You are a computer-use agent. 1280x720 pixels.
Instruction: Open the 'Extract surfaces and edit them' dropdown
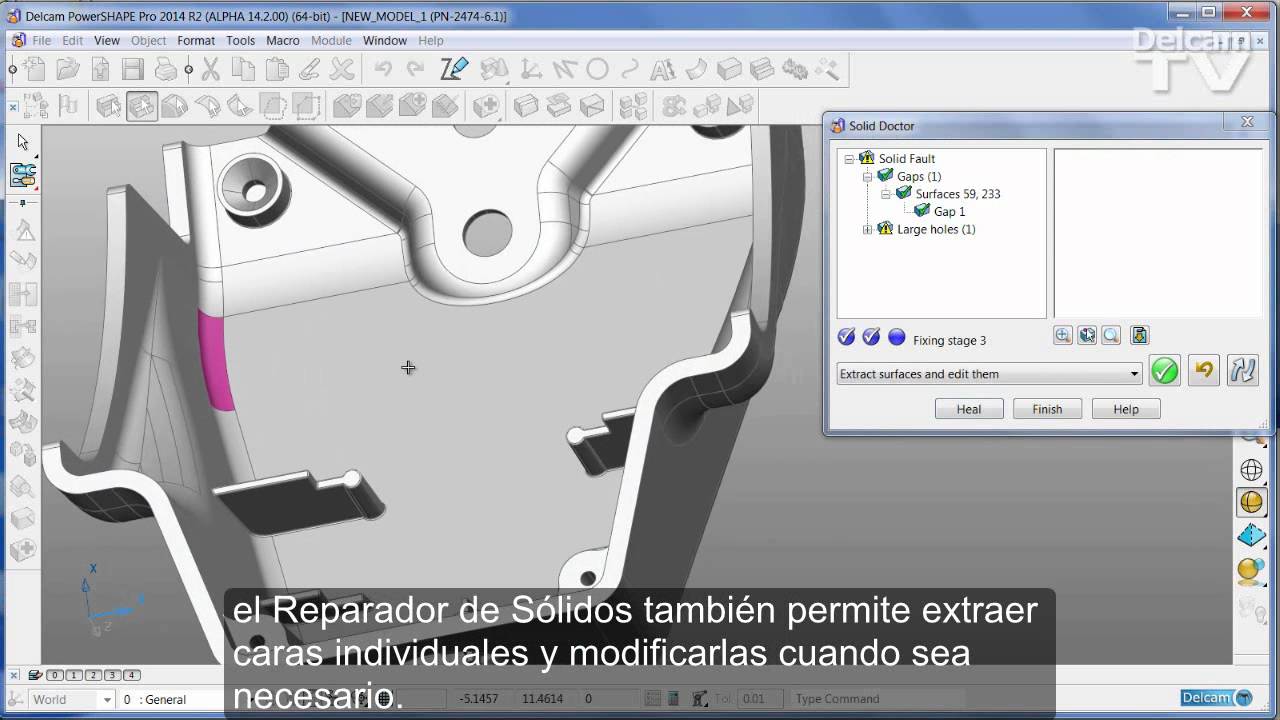[x=989, y=374]
